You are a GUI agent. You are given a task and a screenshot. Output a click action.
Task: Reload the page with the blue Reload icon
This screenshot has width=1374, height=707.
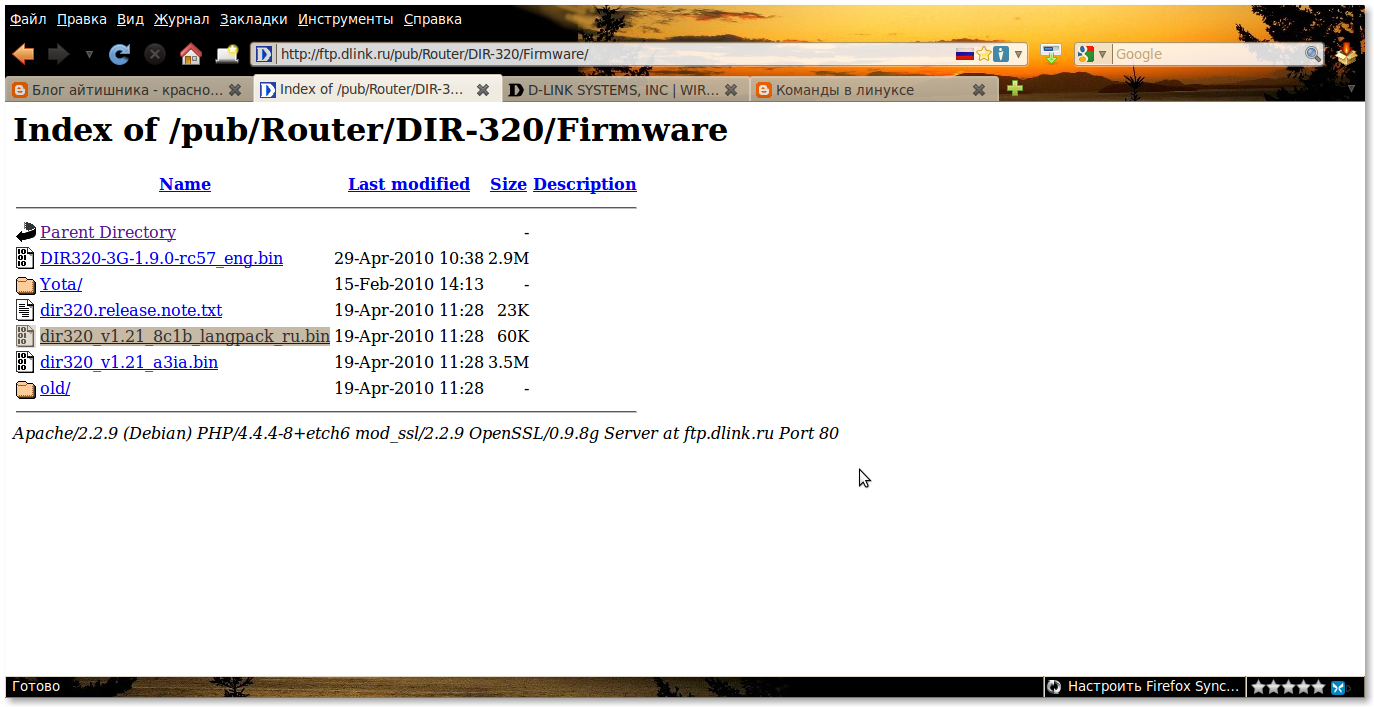(x=120, y=54)
